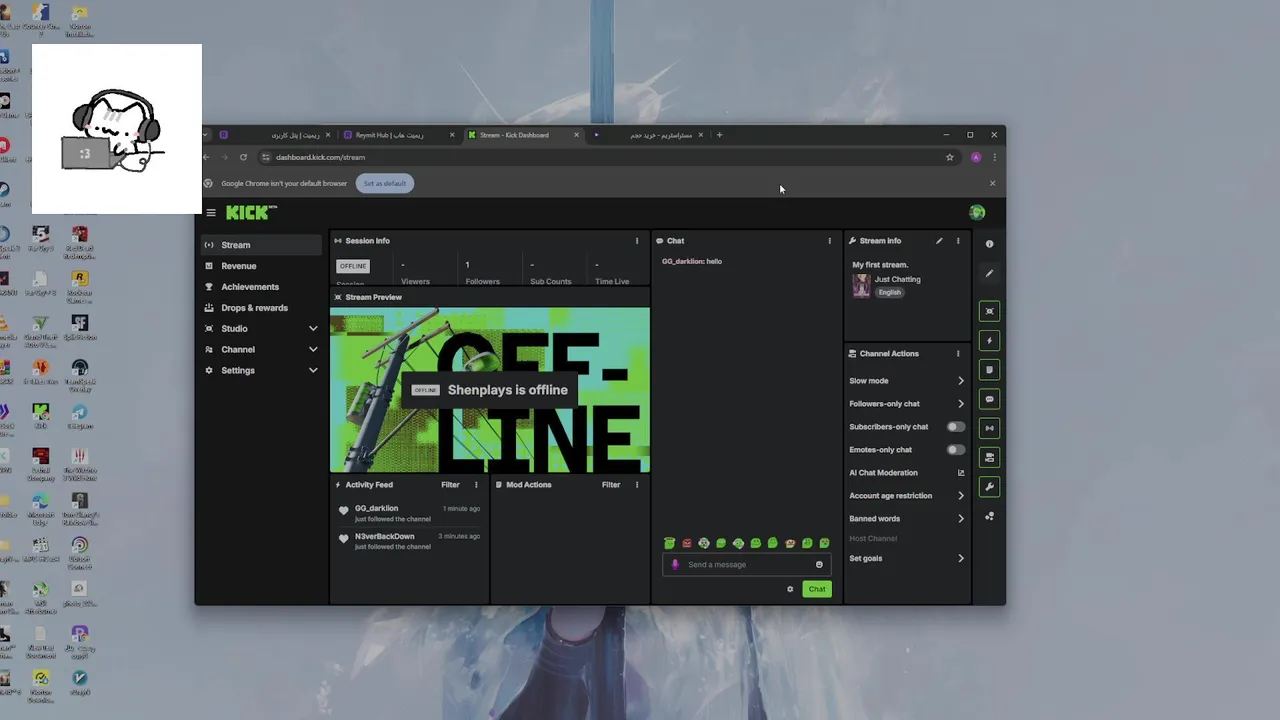The width and height of the screenshot is (1280, 720).
Task: Click the Kick logo
Action: (251, 212)
